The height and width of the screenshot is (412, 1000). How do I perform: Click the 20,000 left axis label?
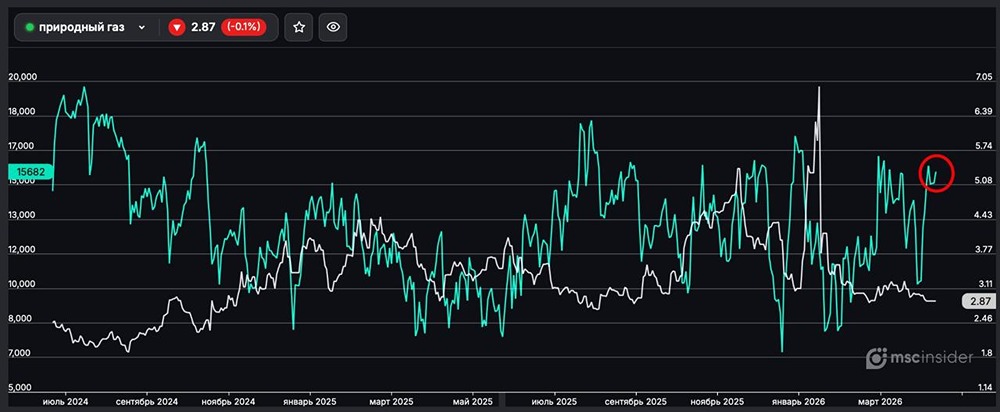coord(22,77)
